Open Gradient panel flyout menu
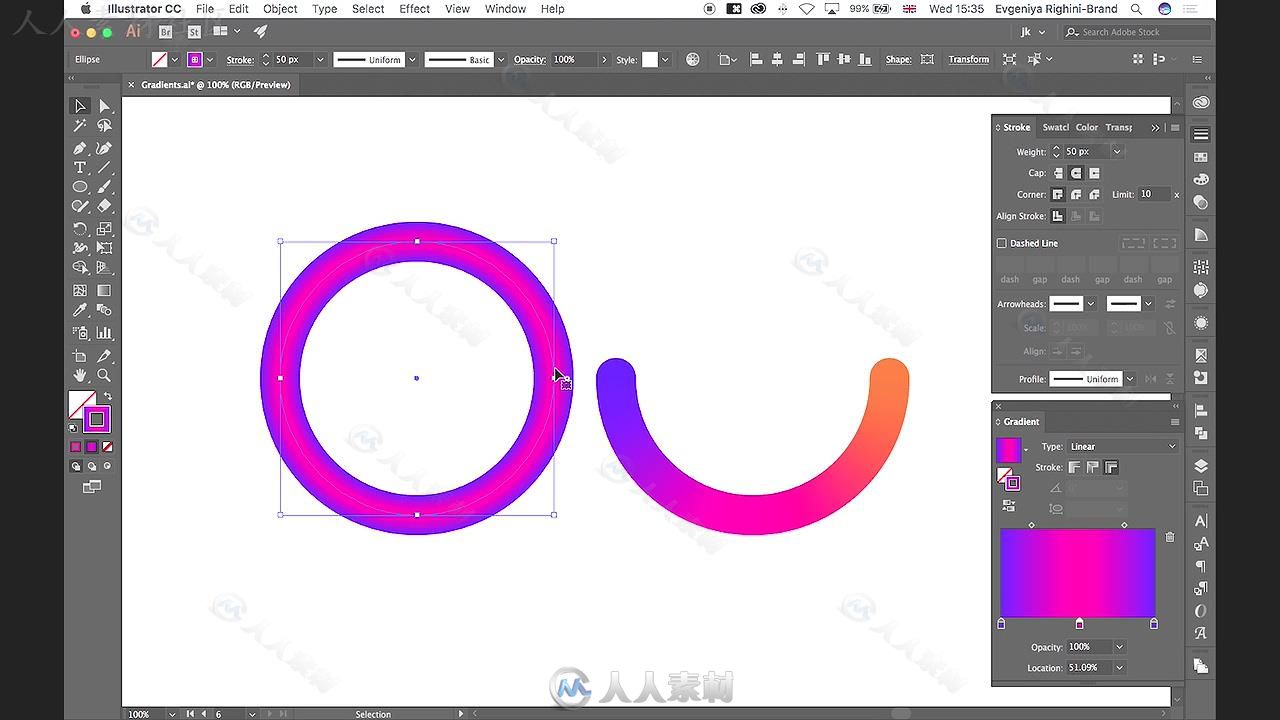This screenshot has width=1280, height=720. pyautogui.click(x=1175, y=422)
